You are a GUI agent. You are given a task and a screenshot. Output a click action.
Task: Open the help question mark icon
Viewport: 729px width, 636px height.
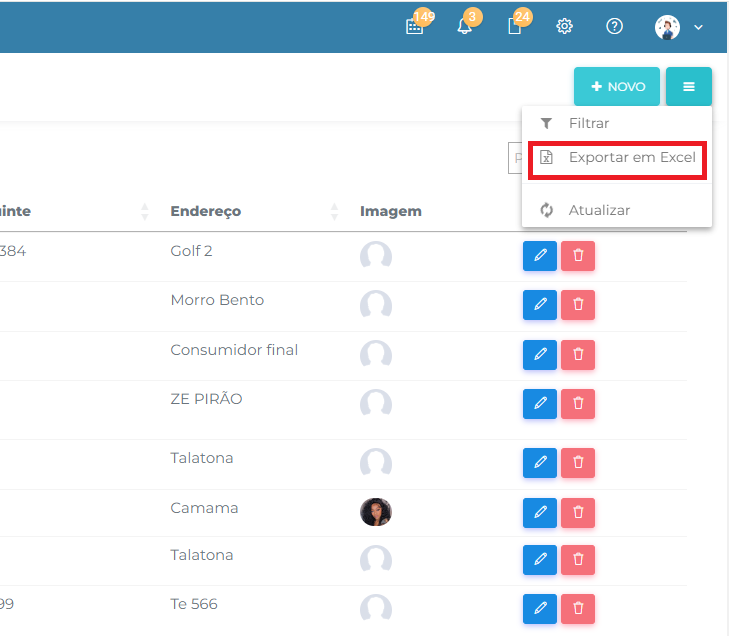click(x=615, y=27)
